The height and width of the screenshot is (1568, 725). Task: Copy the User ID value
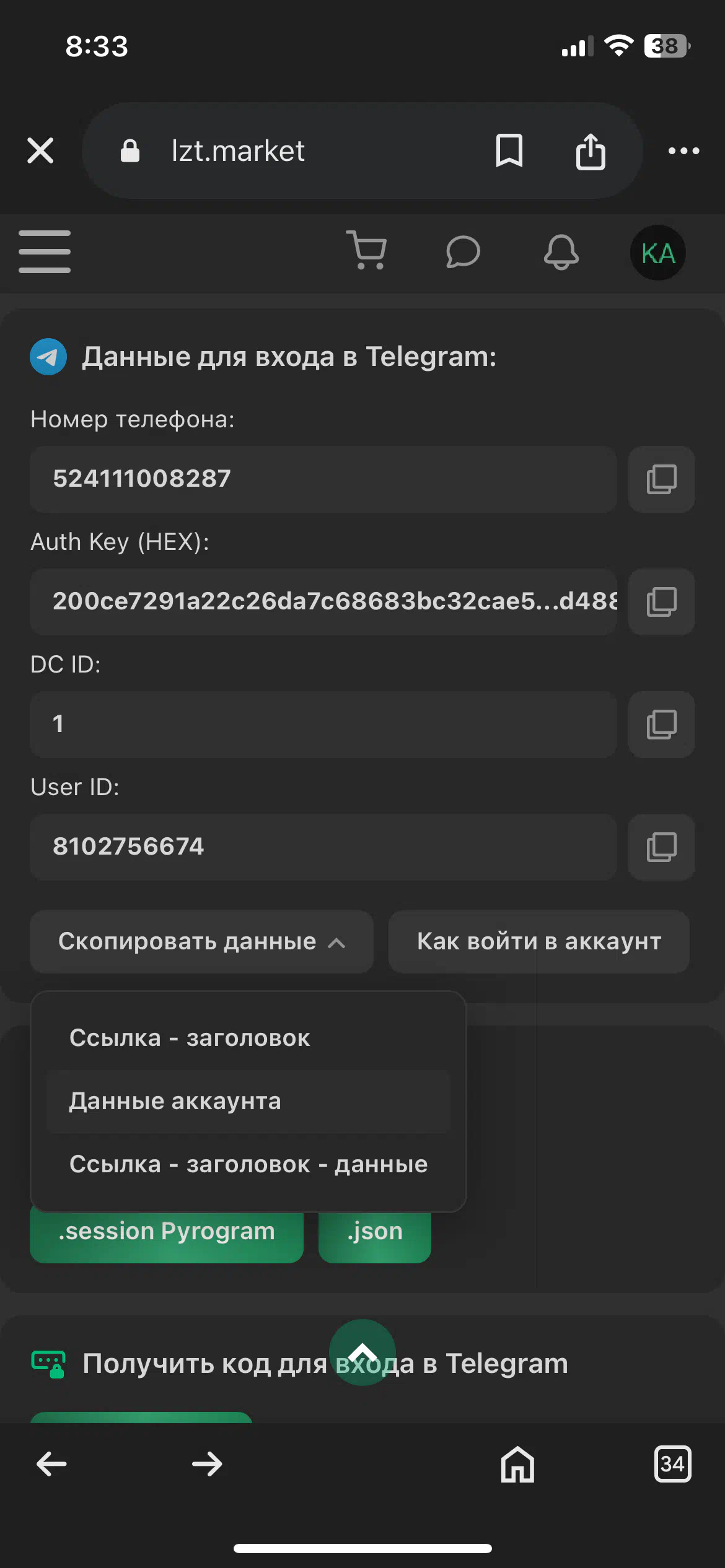point(661,847)
